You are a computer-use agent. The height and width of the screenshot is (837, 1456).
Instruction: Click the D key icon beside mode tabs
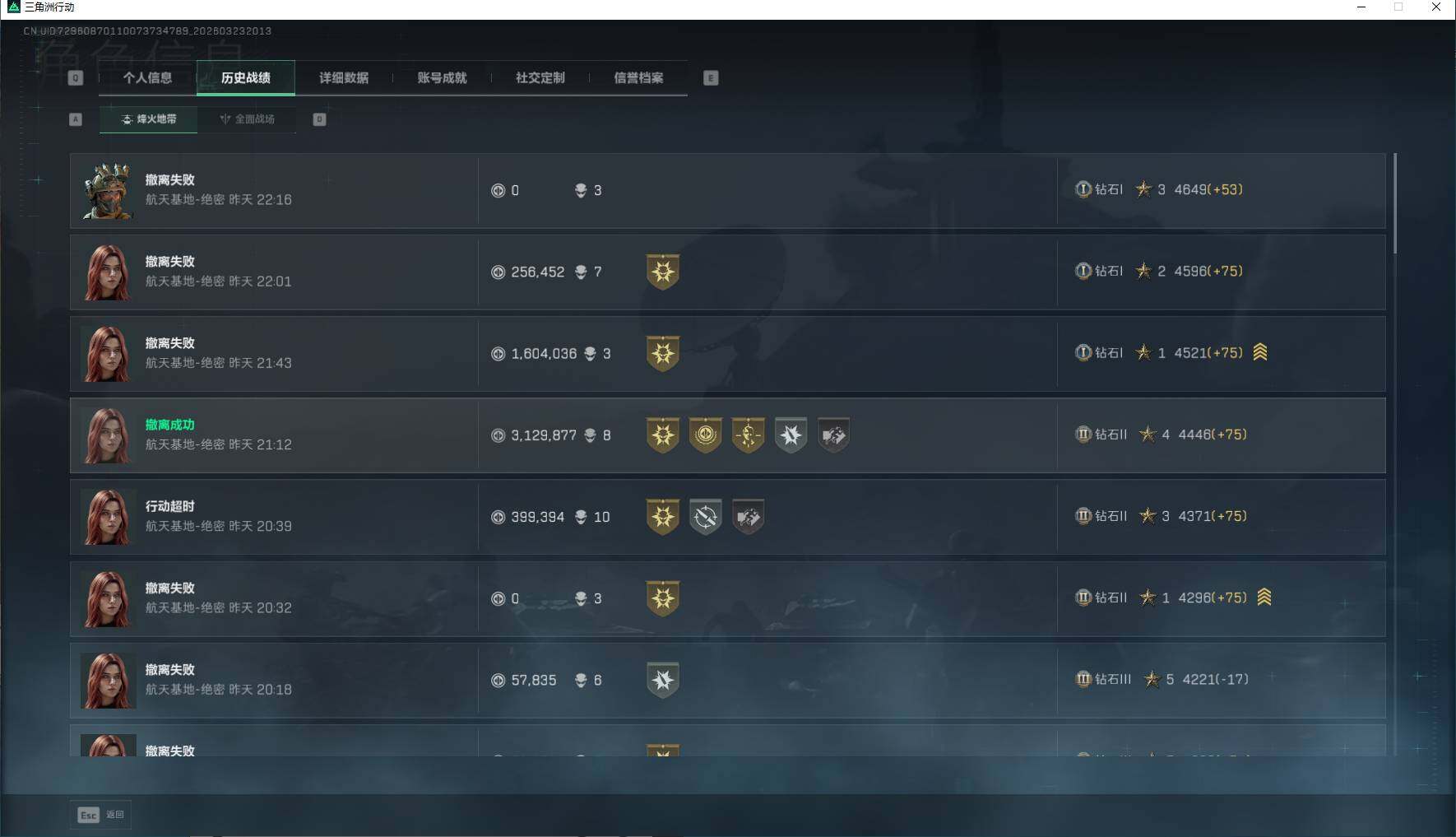click(x=320, y=119)
